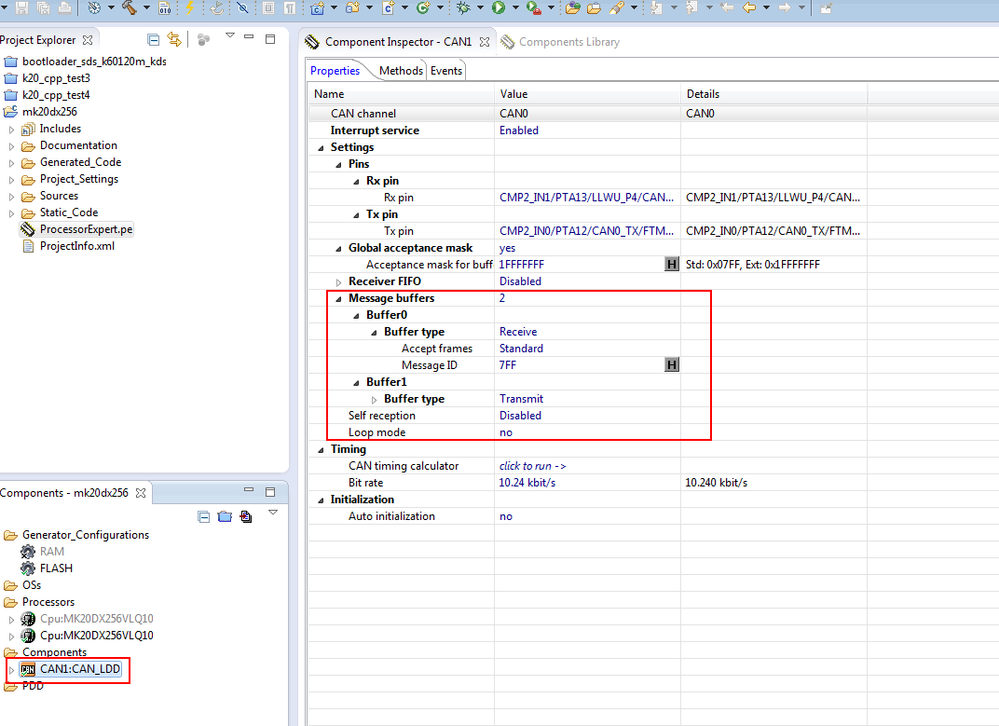Click Rx pin value CMP2_IN1/PTA13
The image size is (999, 726).
586,197
